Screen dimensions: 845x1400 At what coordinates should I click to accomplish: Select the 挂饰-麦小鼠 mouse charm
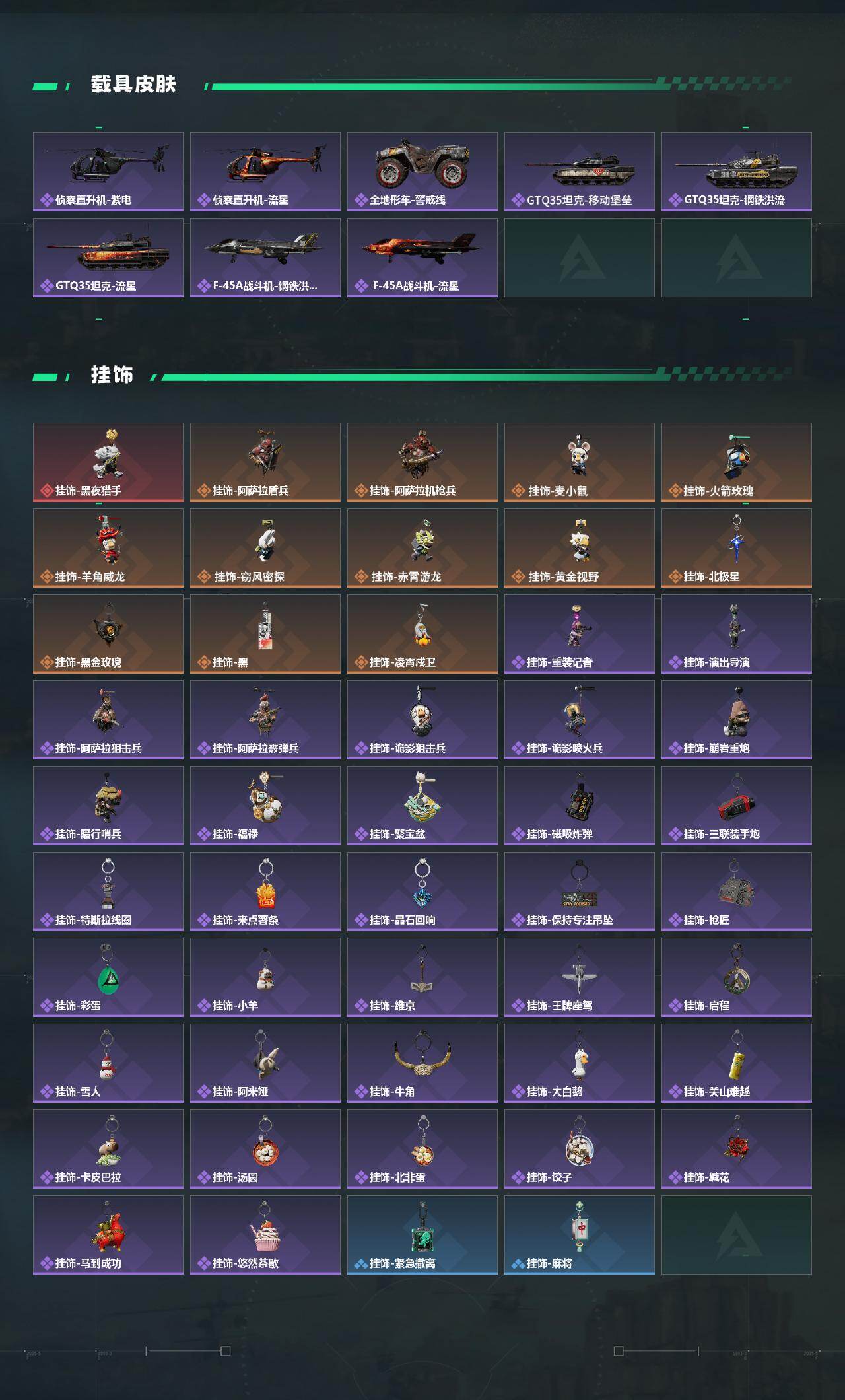pos(580,462)
